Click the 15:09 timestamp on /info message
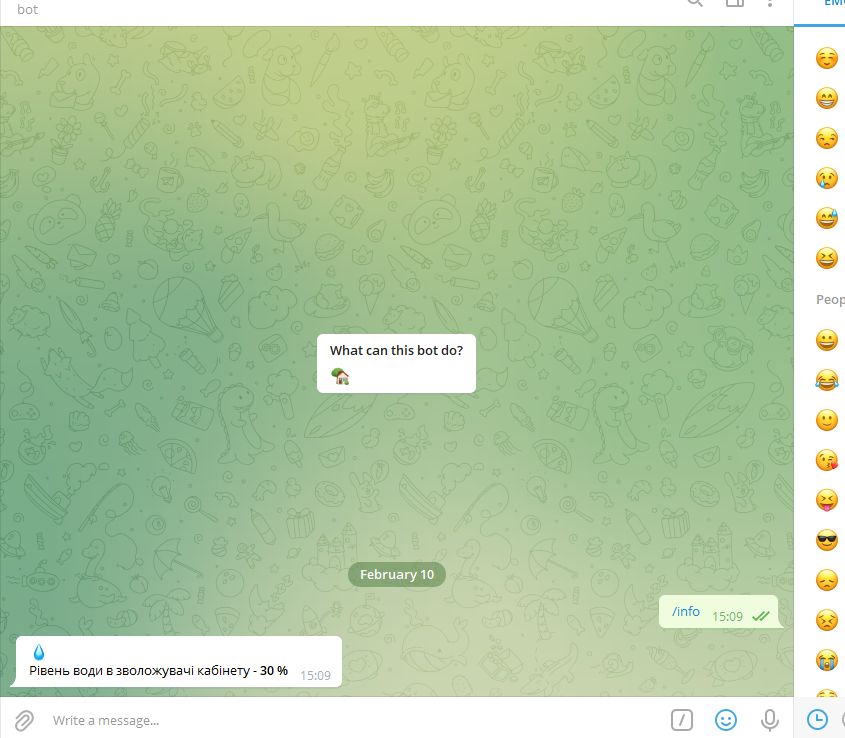 (727, 617)
